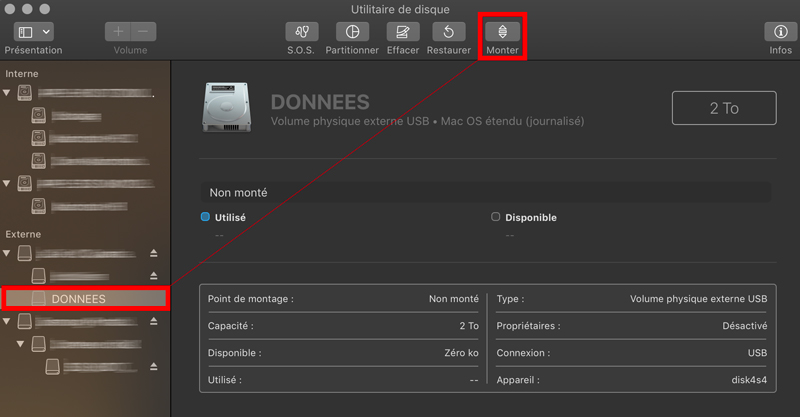Select the DONNEES volume in sidebar
This screenshot has width=800, height=417.
coord(78,298)
